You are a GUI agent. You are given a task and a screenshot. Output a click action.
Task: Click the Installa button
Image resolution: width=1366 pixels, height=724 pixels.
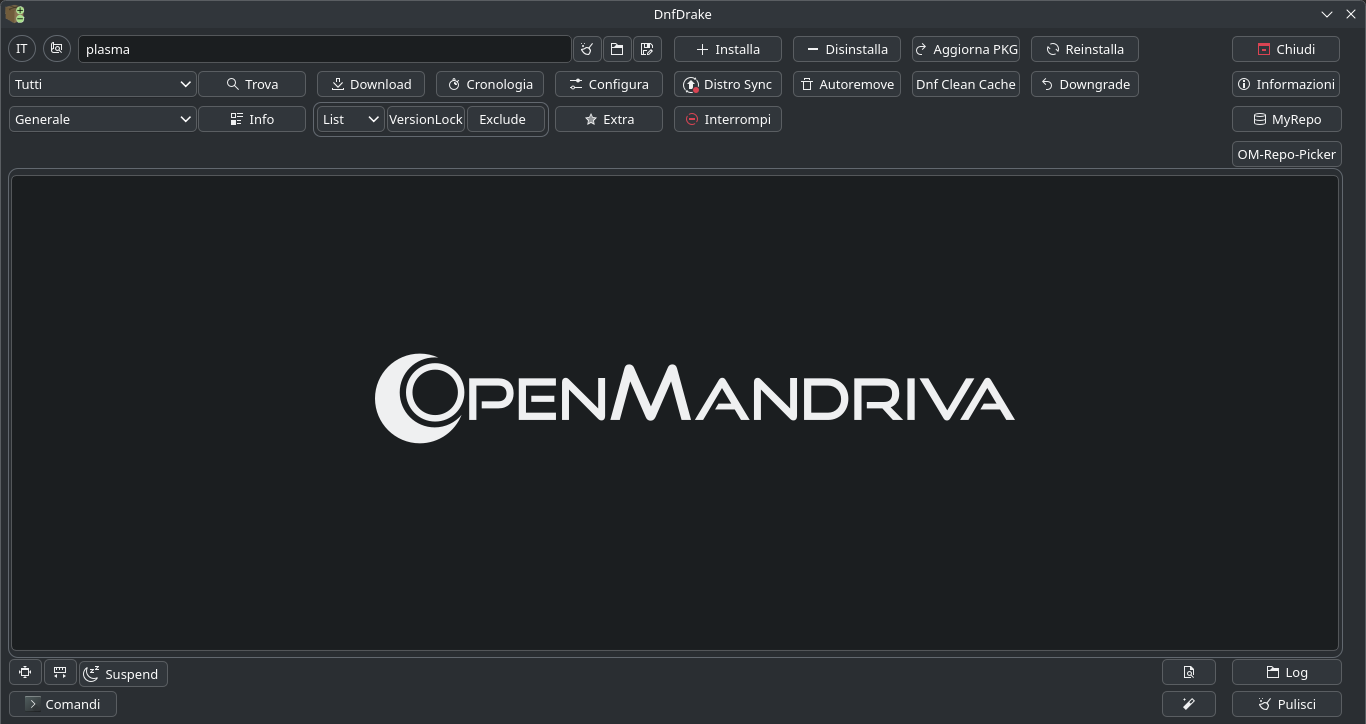(x=728, y=49)
